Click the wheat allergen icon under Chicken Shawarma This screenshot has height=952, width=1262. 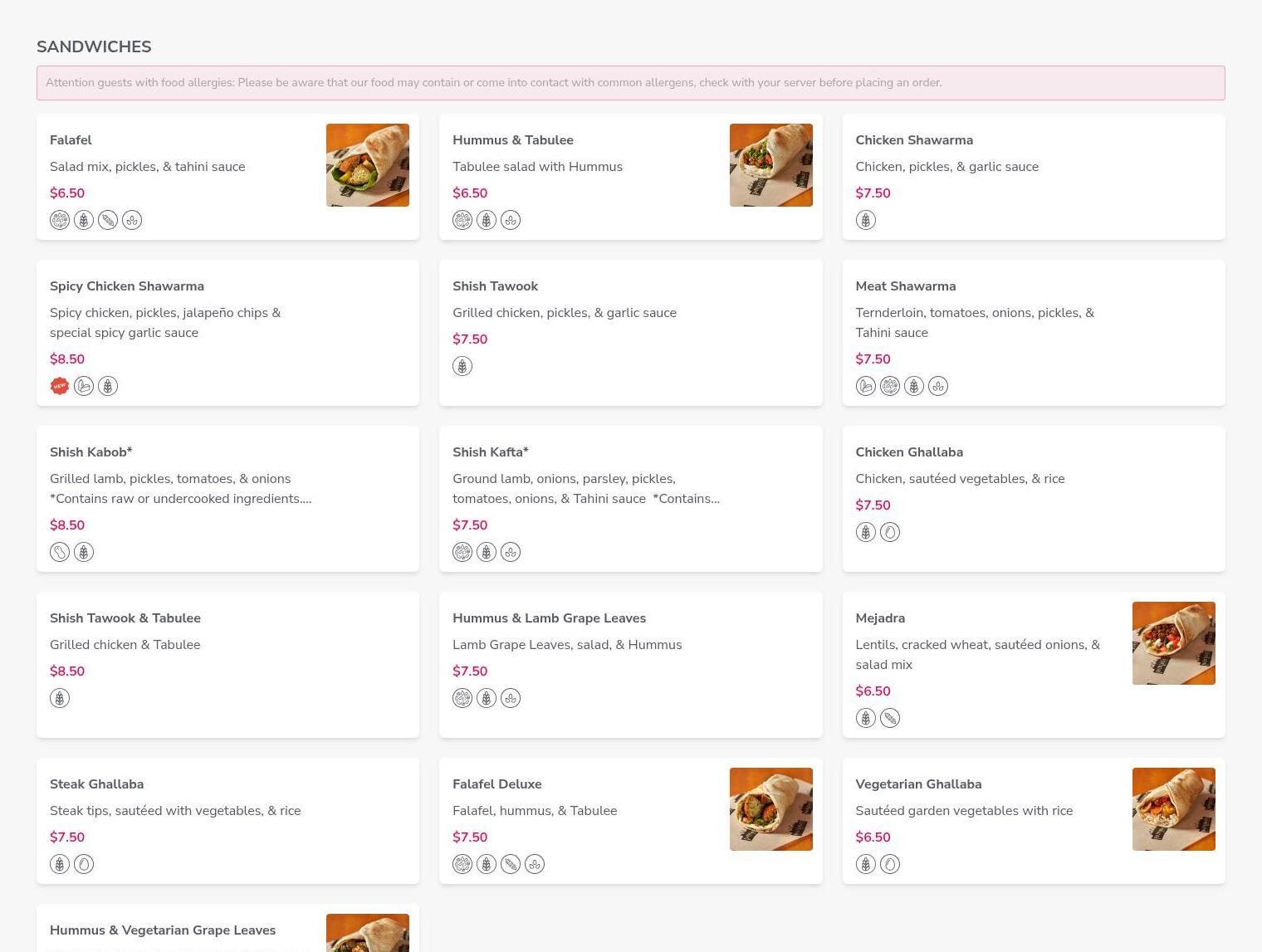tap(865, 220)
